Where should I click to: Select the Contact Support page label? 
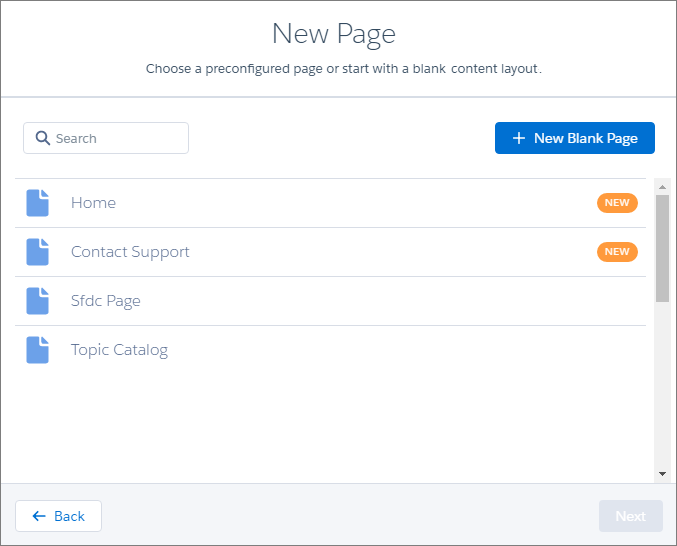click(130, 252)
